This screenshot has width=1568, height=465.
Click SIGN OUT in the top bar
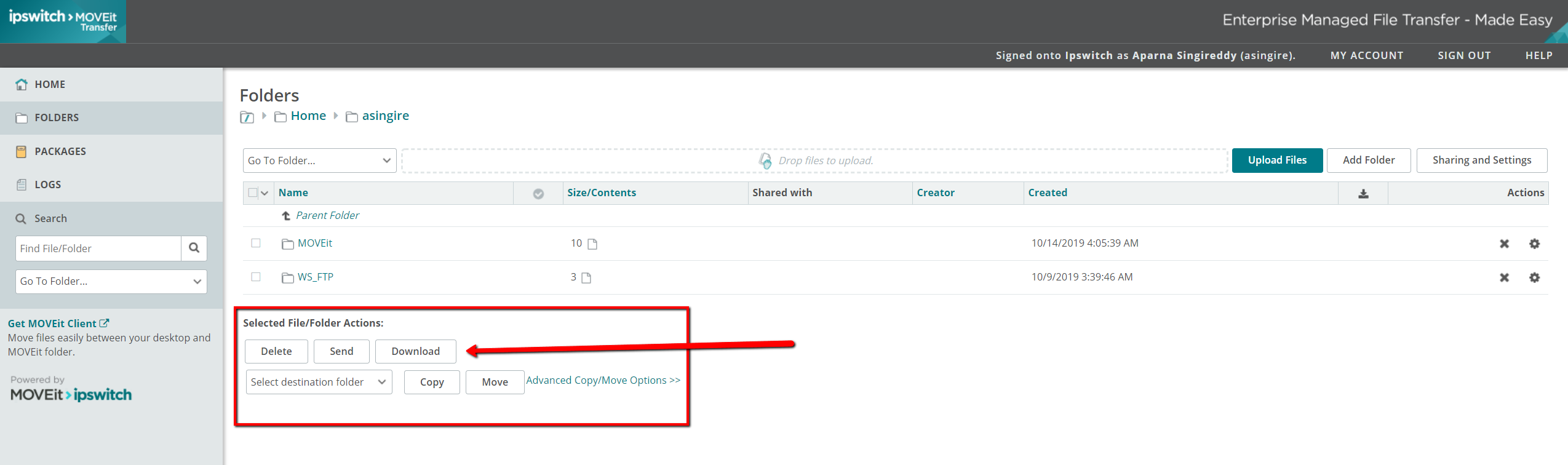(1464, 55)
